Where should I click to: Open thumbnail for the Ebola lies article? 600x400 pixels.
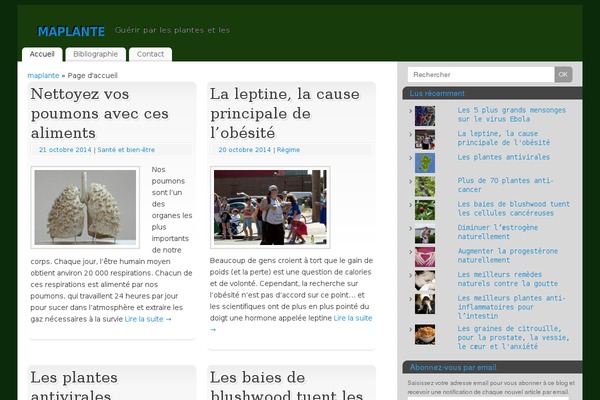point(425,116)
